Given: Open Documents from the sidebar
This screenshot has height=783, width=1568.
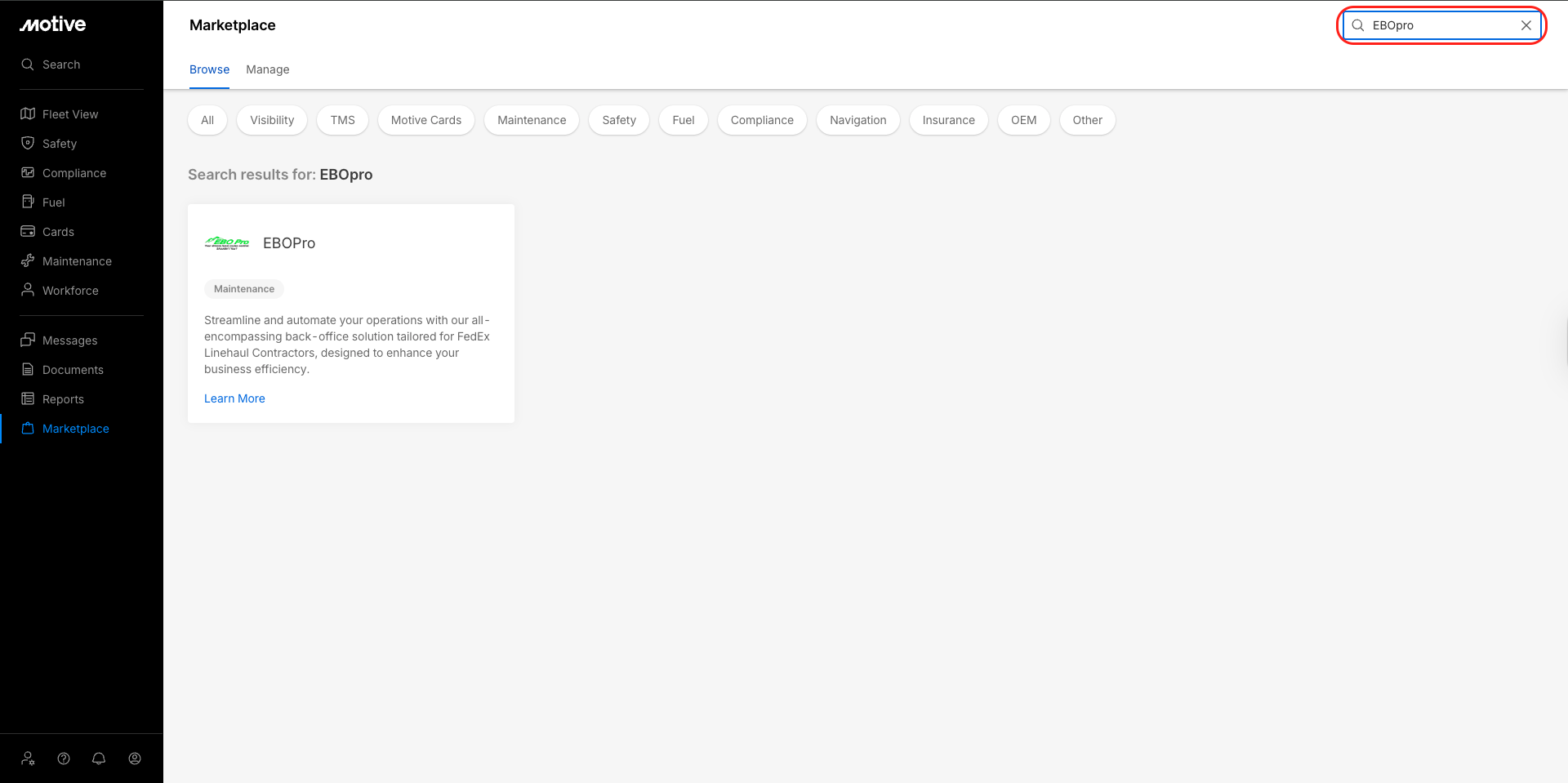Looking at the screenshot, I should [x=73, y=370].
